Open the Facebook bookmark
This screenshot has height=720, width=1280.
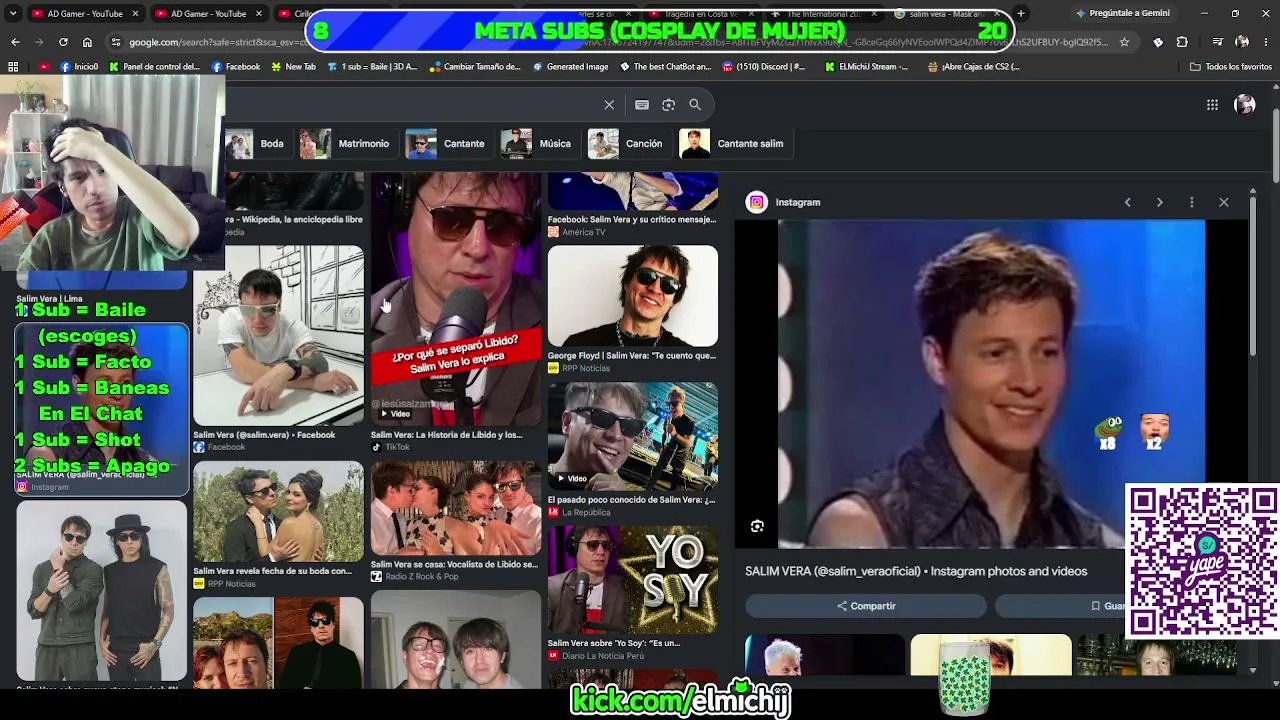point(236,67)
